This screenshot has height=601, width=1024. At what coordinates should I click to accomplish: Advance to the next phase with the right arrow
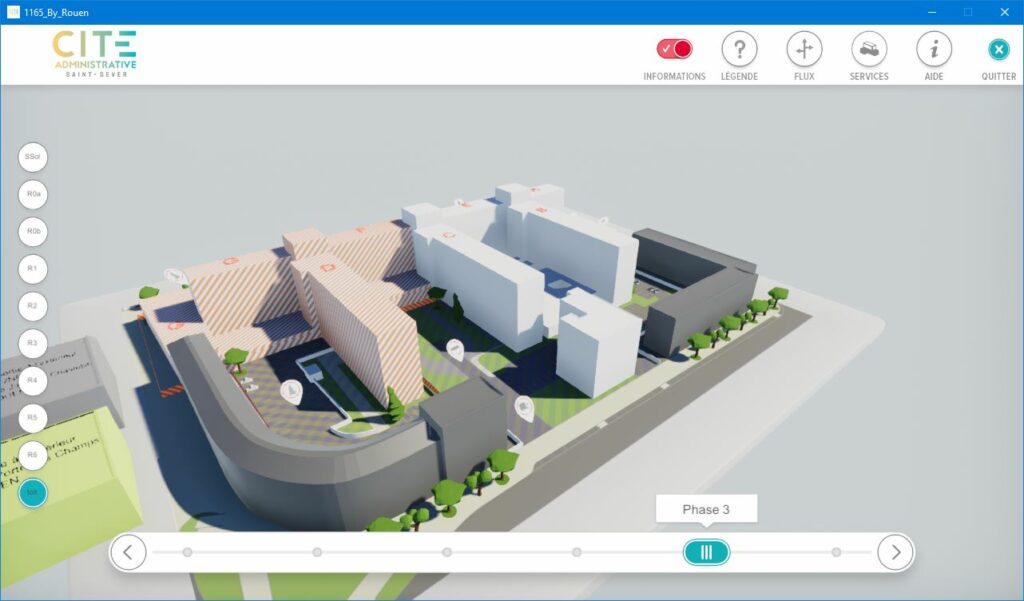click(895, 552)
